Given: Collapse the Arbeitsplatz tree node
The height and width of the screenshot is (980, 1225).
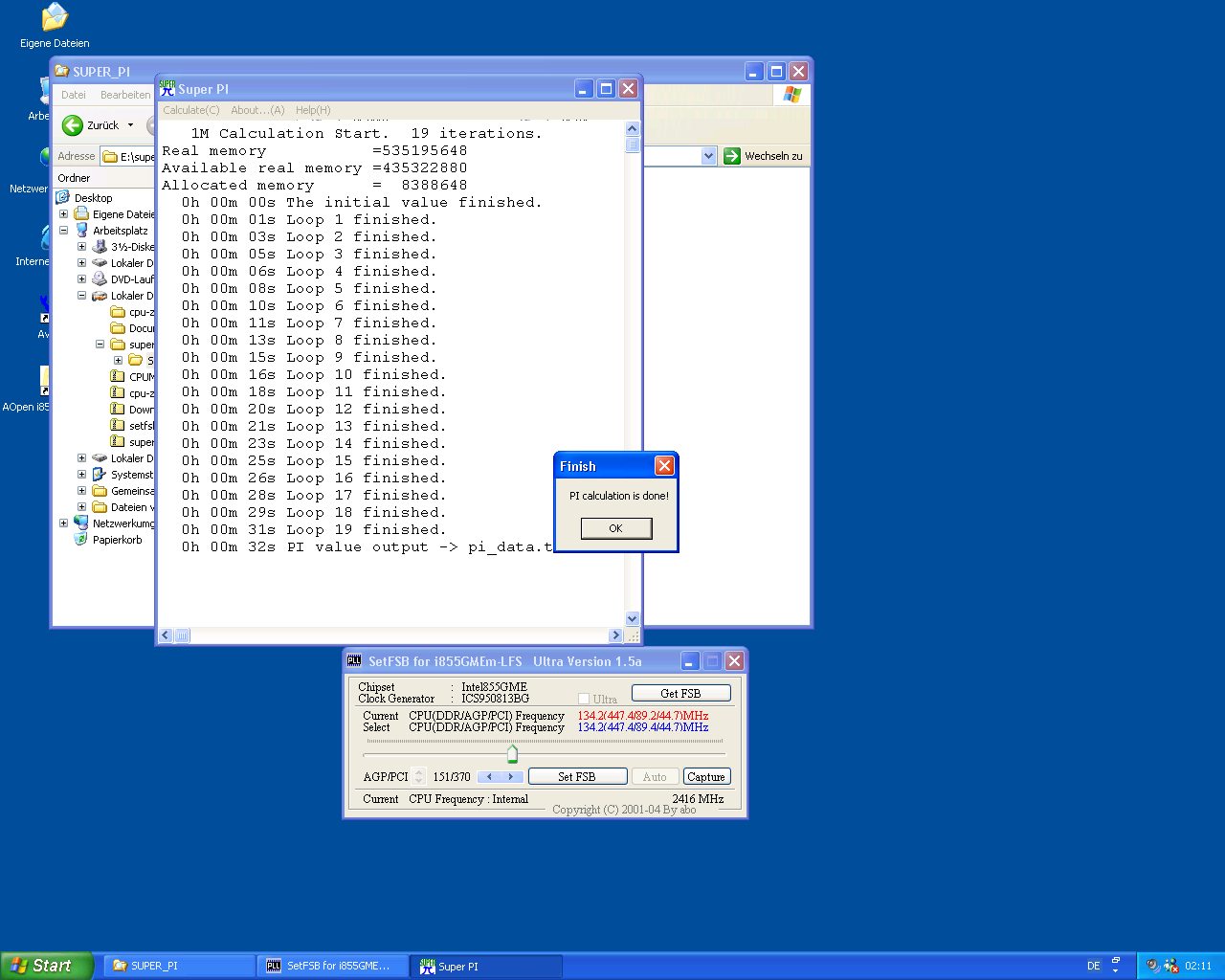Looking at the screenshot, I should pyautogui.click(x=63, y=230).
